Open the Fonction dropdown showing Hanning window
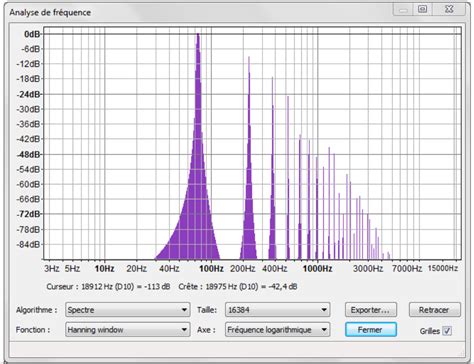The height and width of the screenshot is (364, 474). pyautogui.click(x=128, y=330)
